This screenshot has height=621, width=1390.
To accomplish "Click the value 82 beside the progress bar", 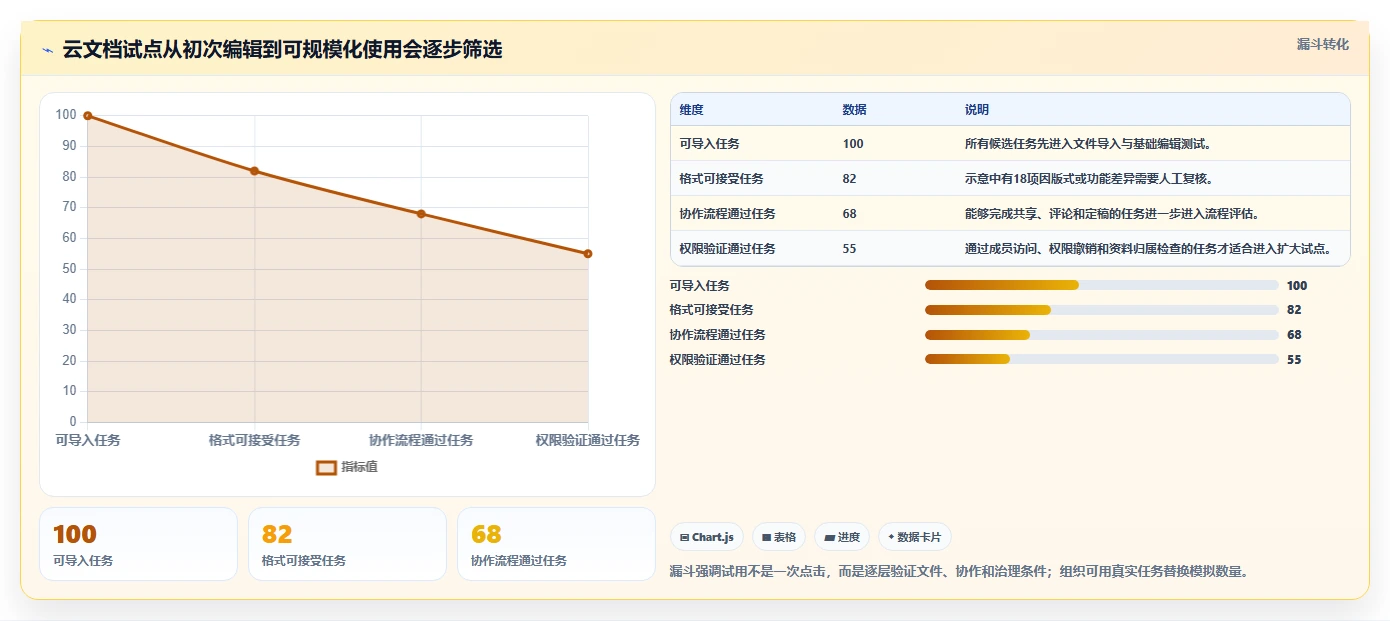I will click(x=1294, y=310).
